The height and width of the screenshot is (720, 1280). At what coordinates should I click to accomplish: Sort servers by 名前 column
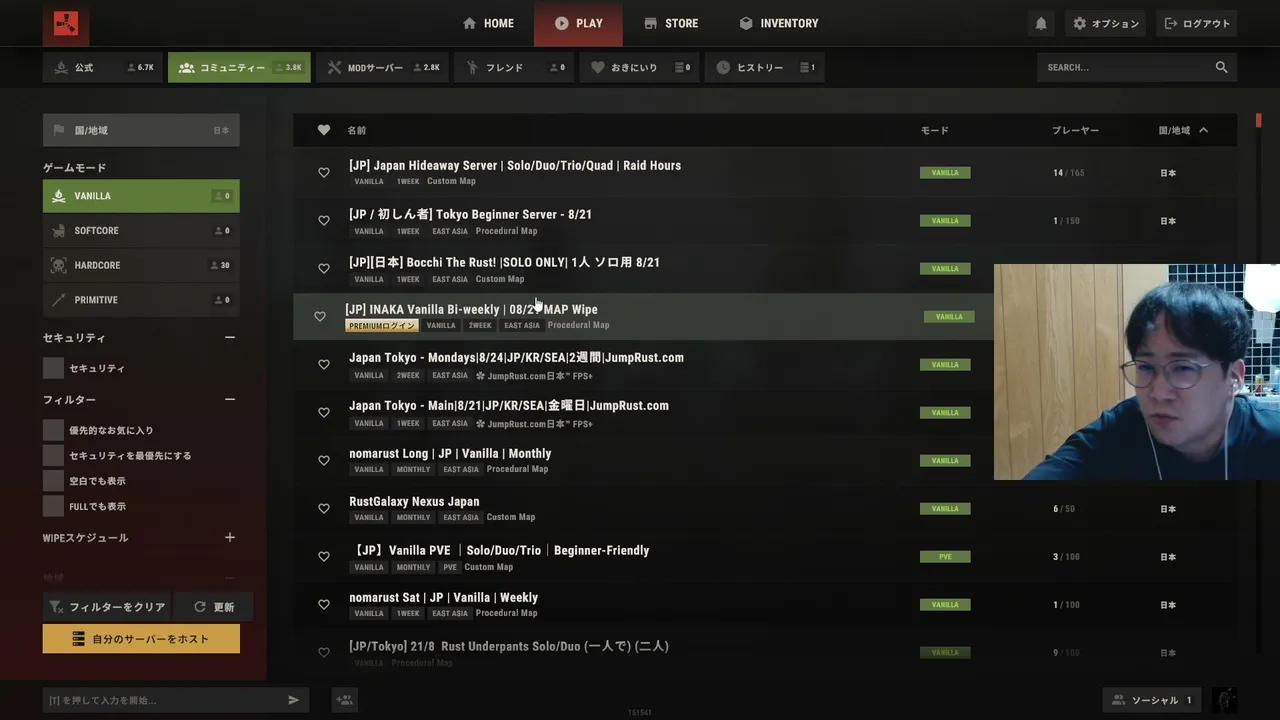[357, 130]
